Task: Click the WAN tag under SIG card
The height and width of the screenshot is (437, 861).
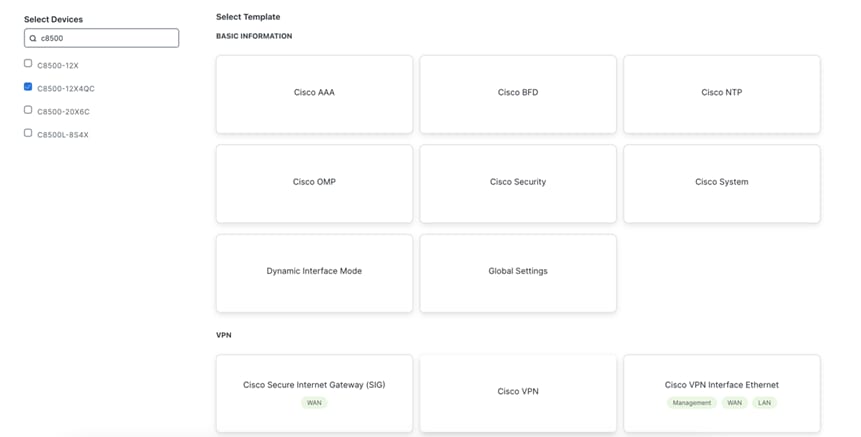Action: 314,403
